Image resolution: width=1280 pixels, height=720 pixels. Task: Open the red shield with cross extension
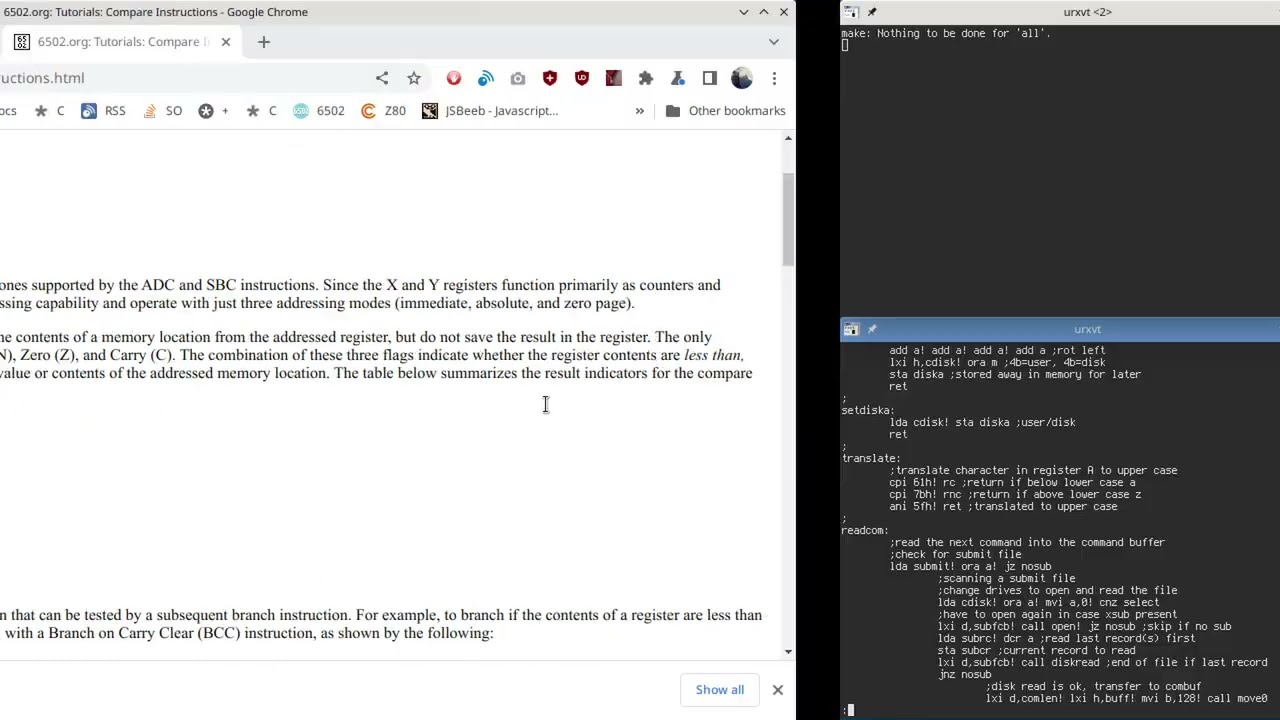pos(550,78)
